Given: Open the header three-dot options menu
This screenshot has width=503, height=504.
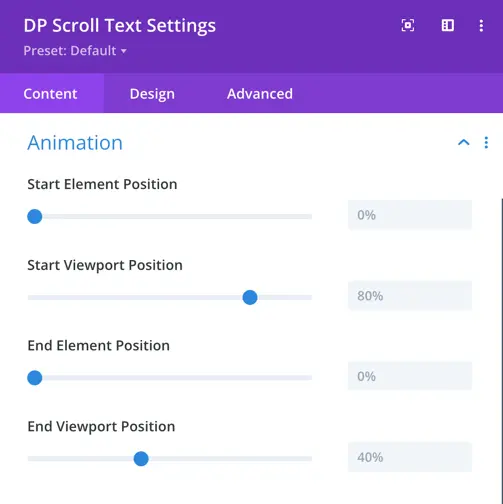Looking at the screenshot, I should point(481,25).
